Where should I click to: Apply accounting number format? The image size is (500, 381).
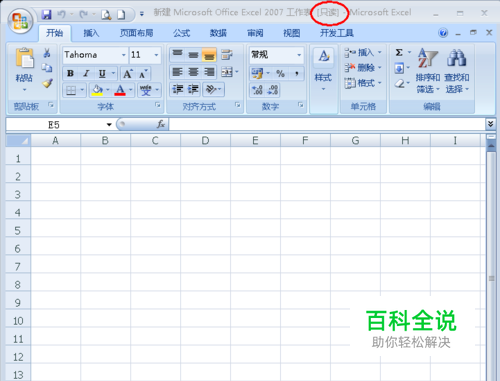tap(257, 73)
